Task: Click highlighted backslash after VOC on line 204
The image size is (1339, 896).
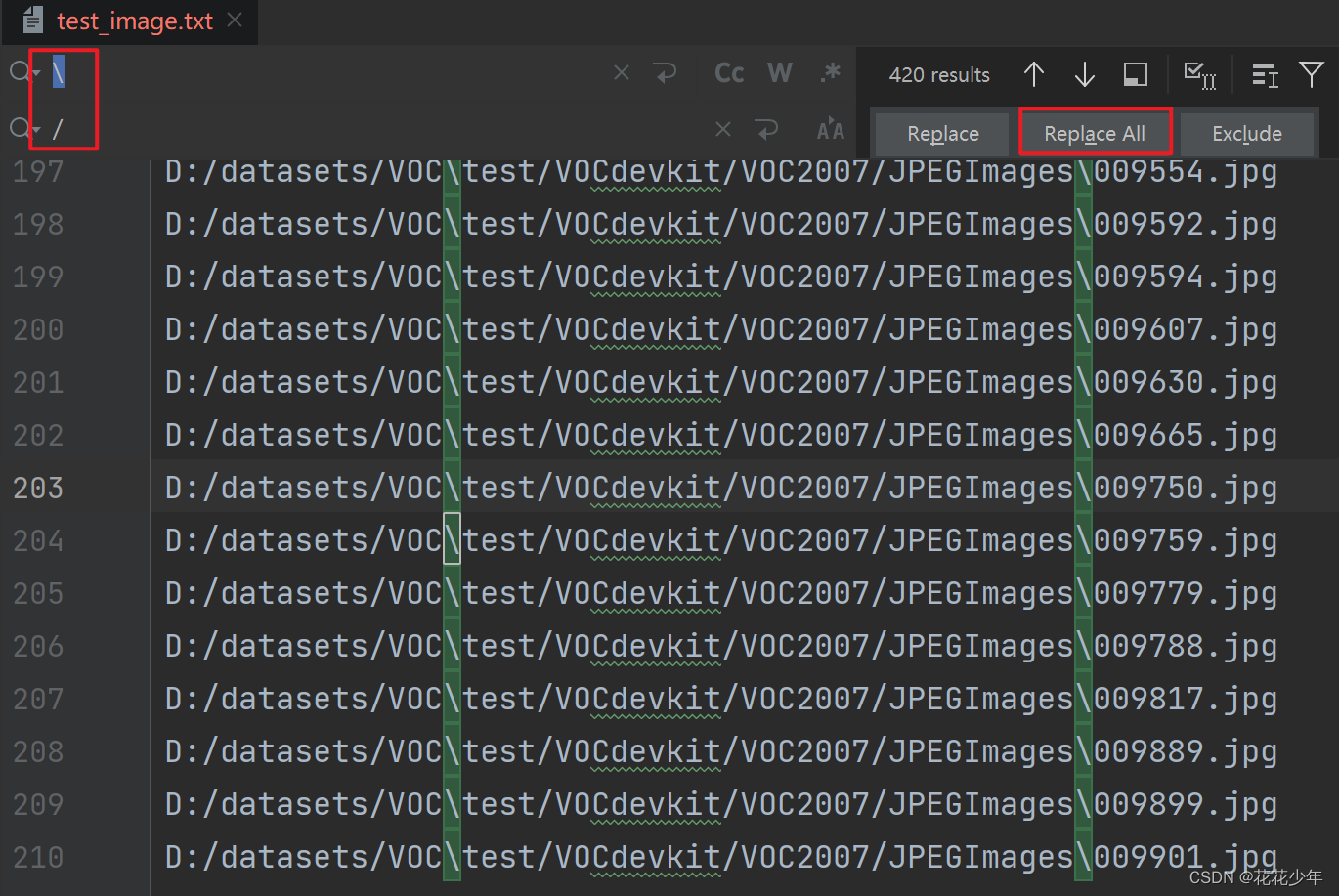Action: tap(452, 538)
